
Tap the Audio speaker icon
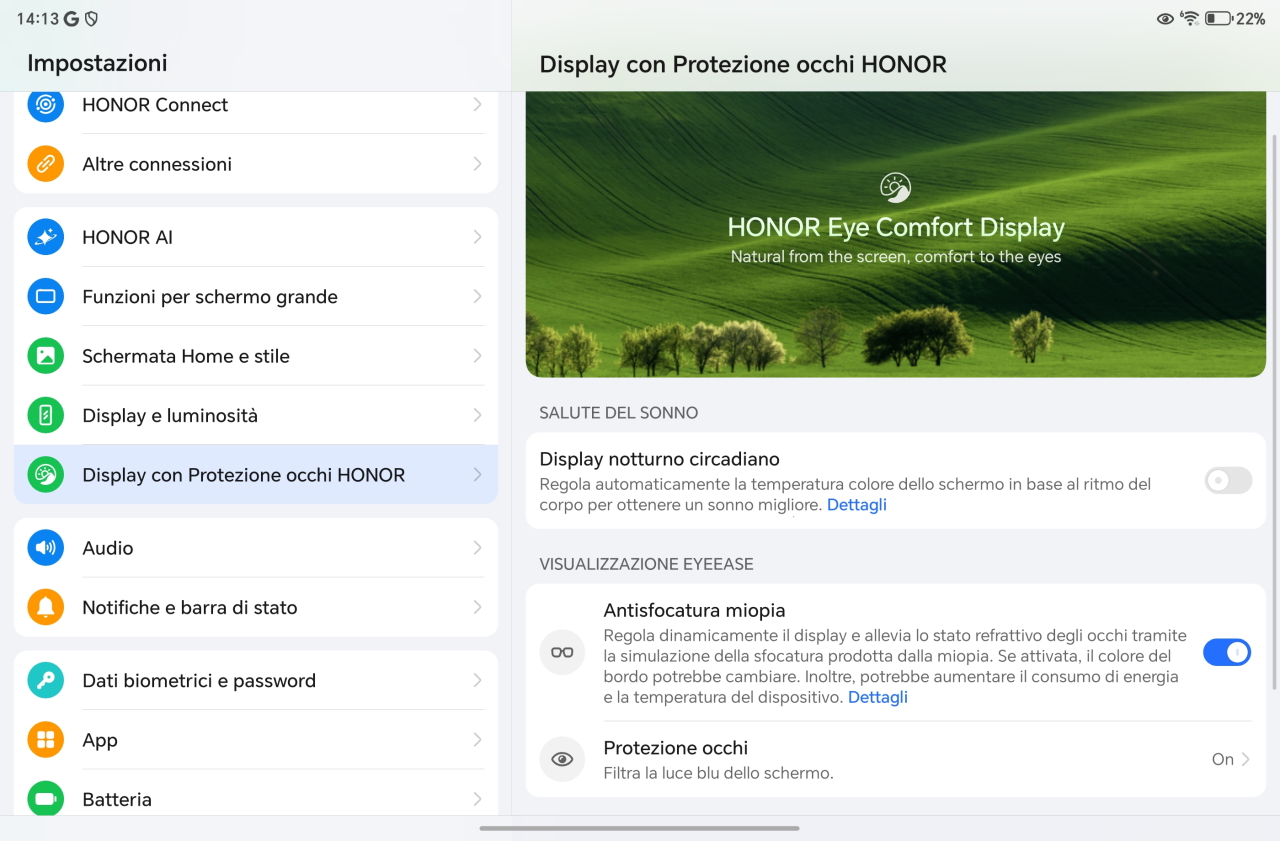pyautogui.click(x=45, y=548)
